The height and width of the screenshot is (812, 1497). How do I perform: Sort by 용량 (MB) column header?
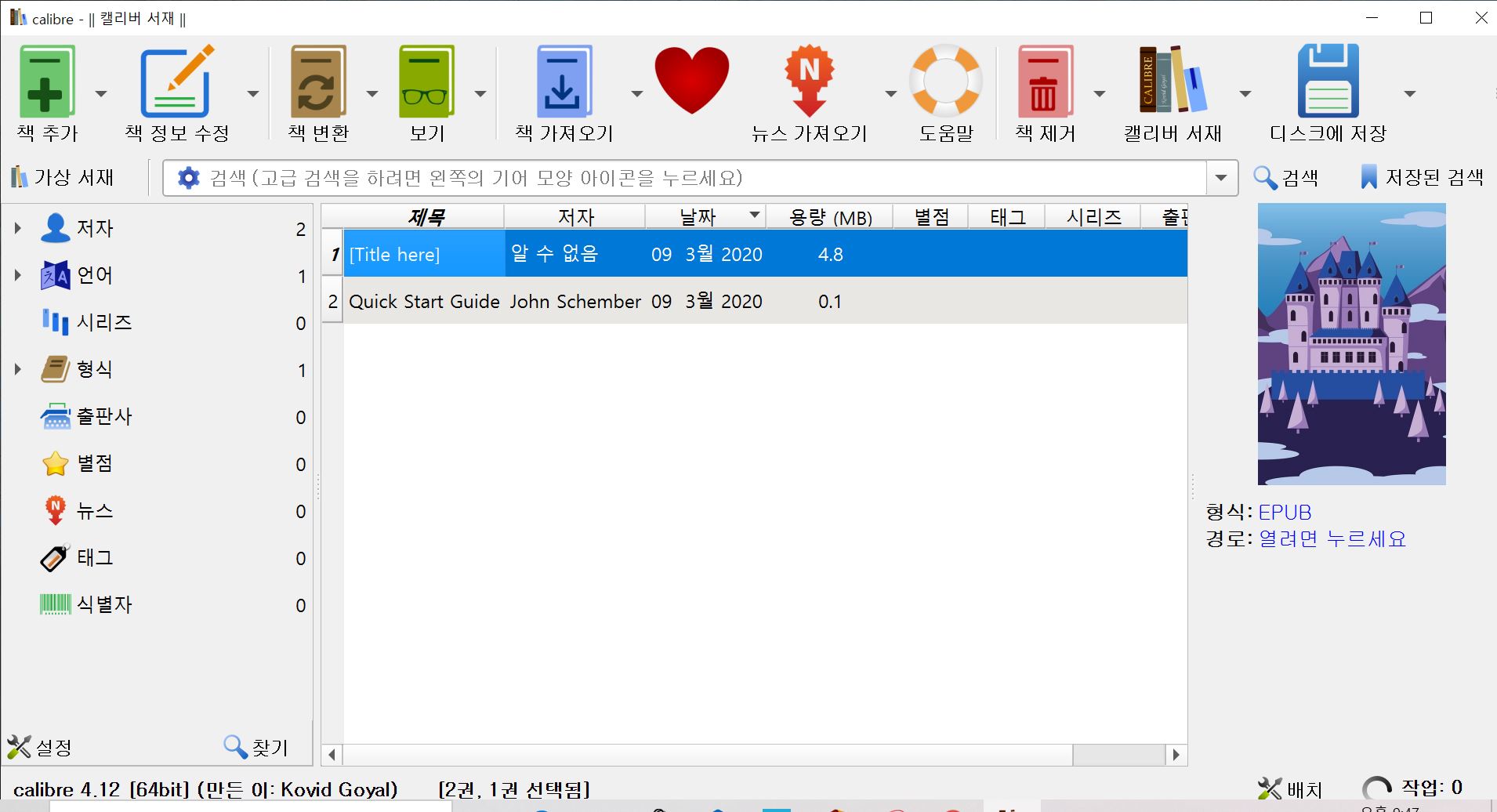[830, 217]
